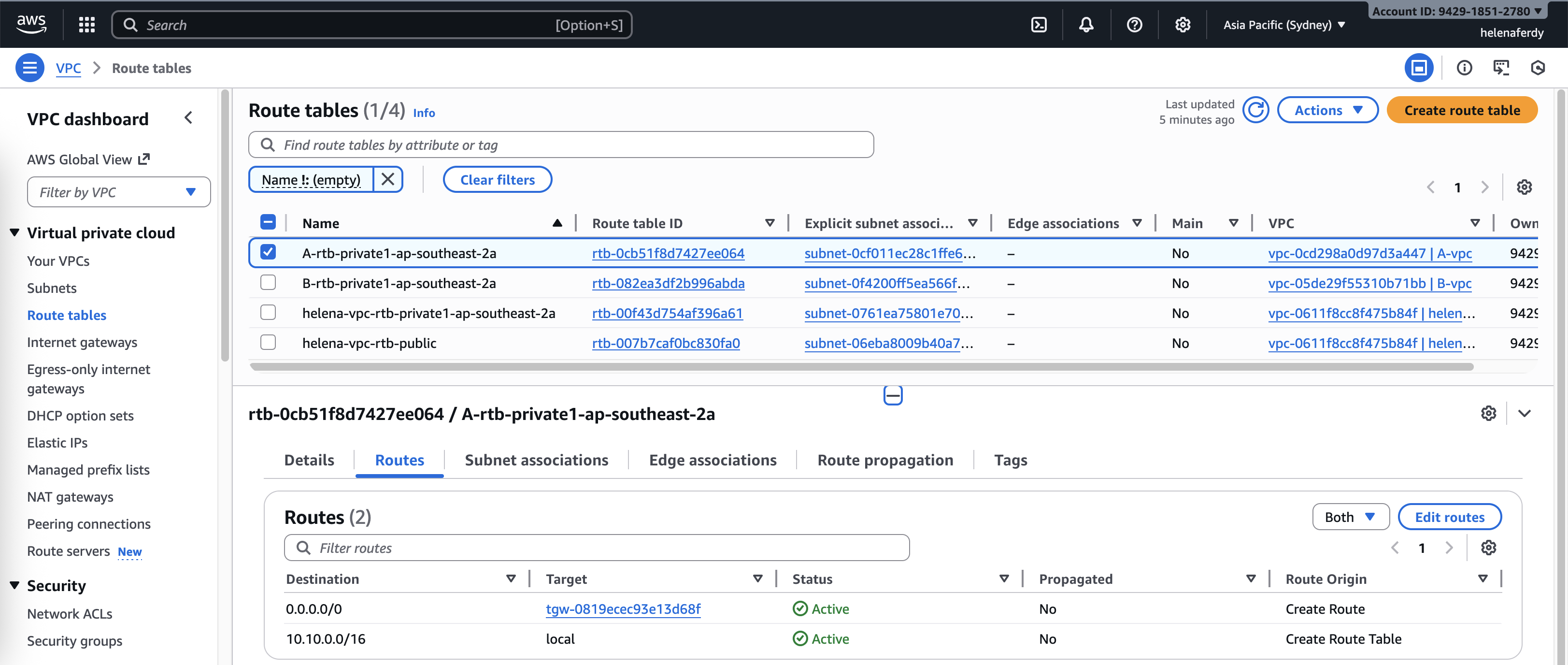This screenshot has width=1568, height=665.
Task: Toggle the hamburger navigation menu
Action: click(x=29, y=68)
